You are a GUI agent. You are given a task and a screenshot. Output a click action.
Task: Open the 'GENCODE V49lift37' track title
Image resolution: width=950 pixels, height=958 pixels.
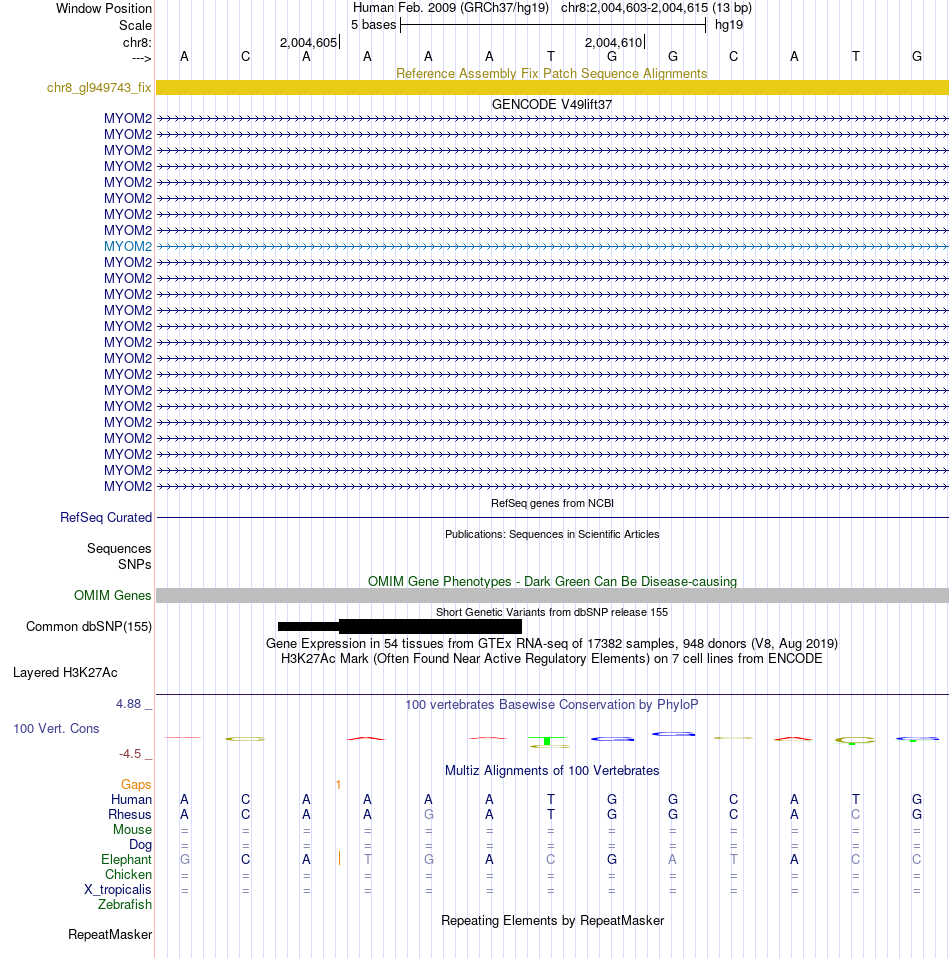point(552,104)
